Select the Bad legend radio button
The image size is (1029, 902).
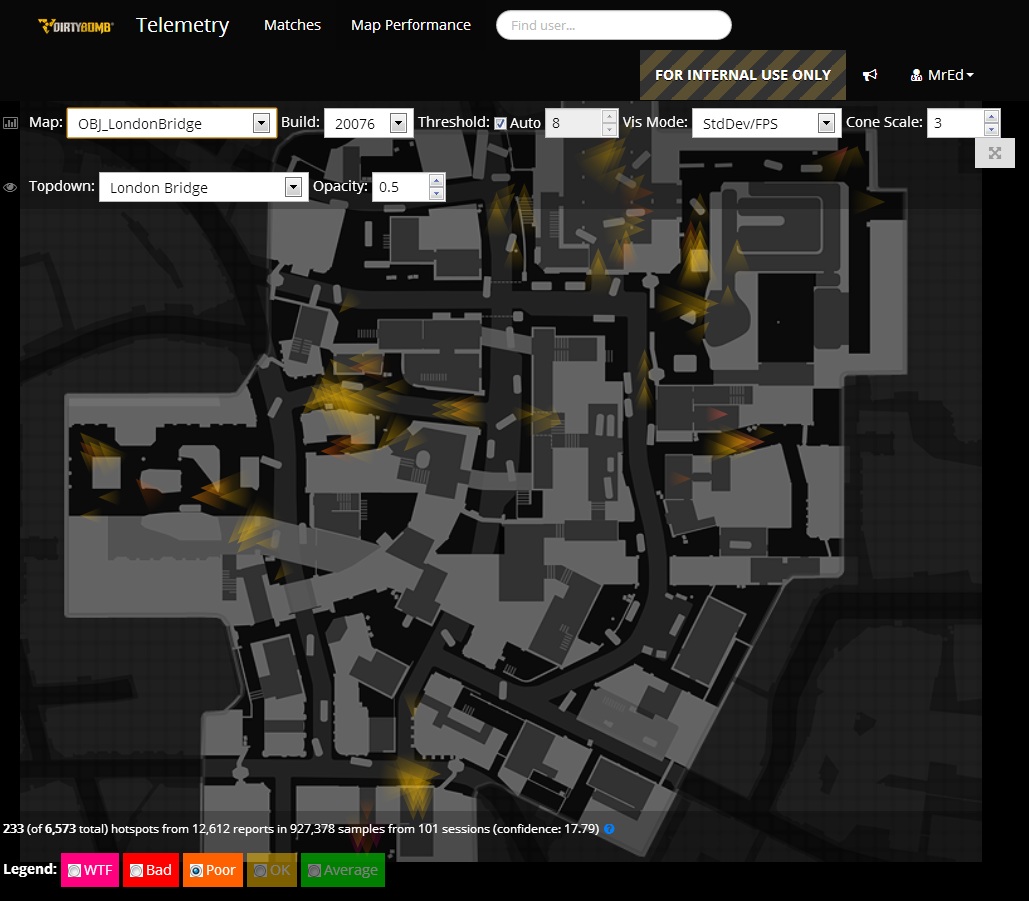coord(136,871)
